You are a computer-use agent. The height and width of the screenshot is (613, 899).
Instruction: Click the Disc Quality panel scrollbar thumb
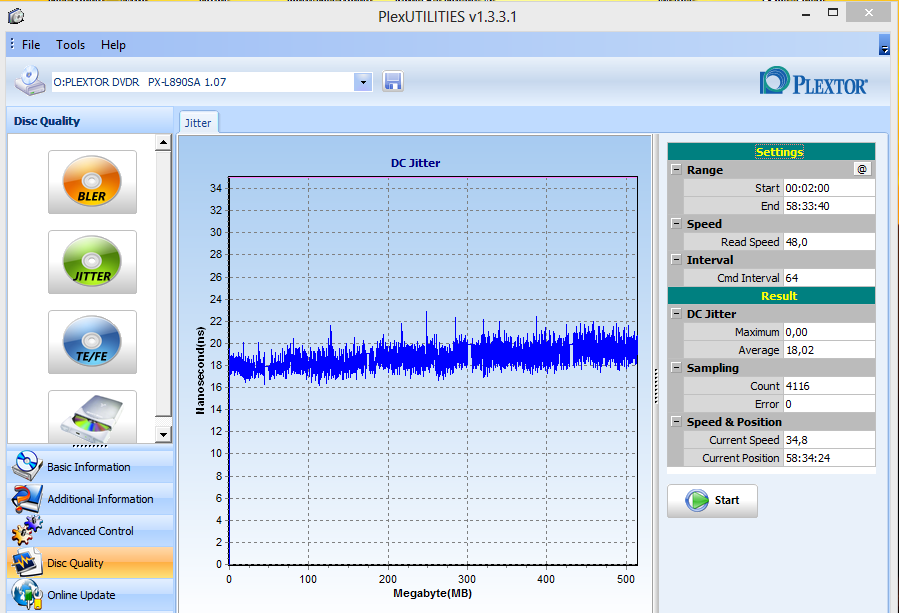click(x=163, y=284)
